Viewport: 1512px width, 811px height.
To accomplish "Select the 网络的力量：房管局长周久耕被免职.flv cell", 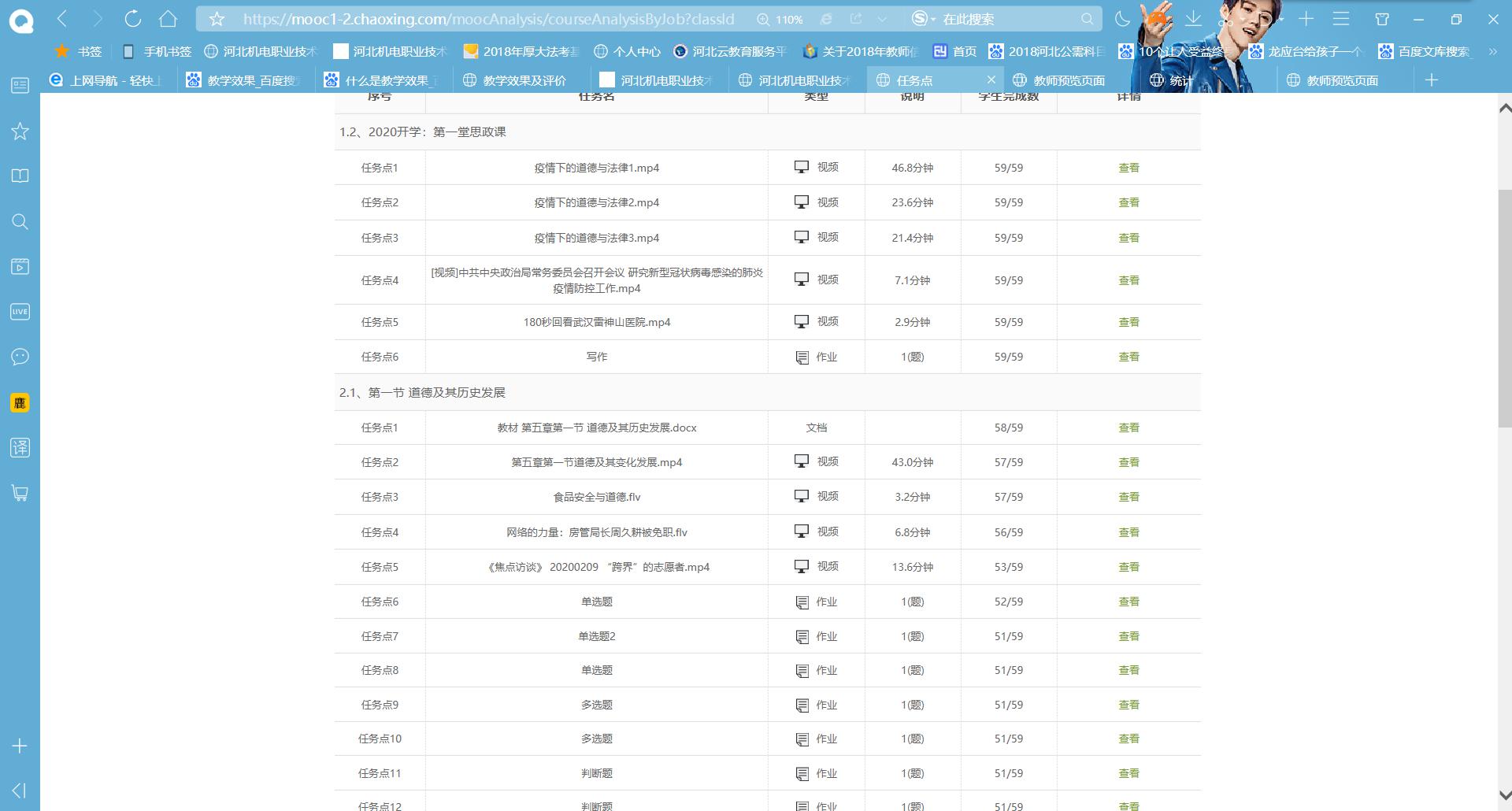I will point(597,532).
